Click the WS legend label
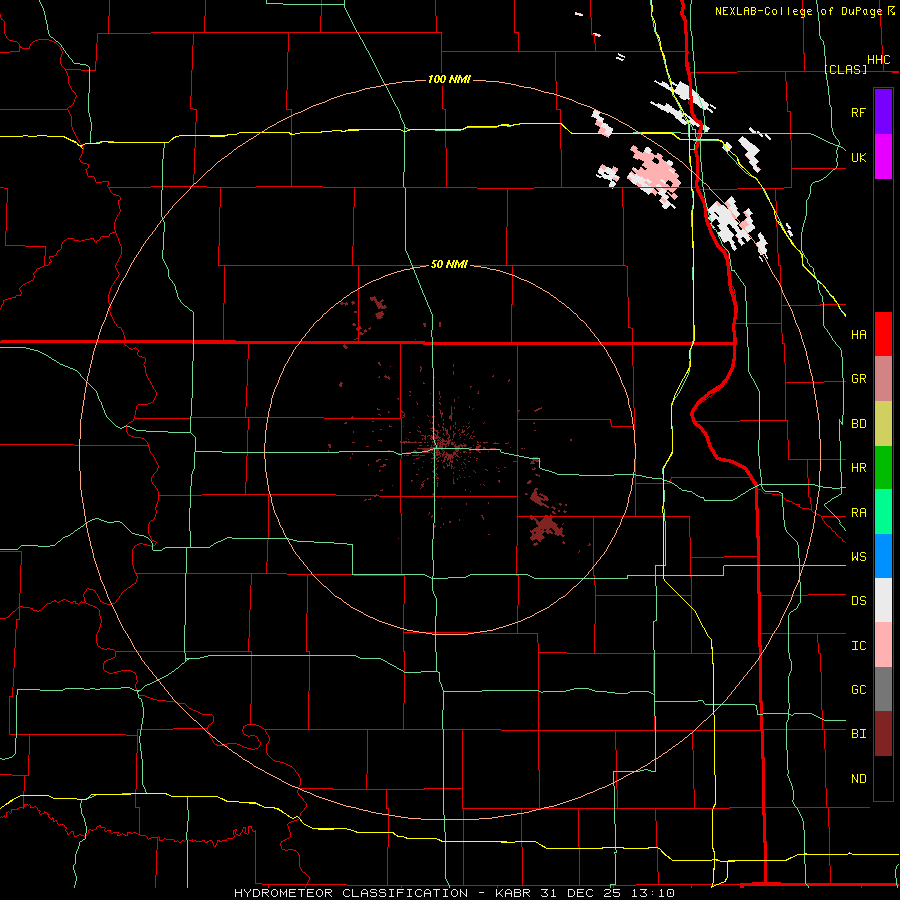The width and height of the screenshot is (900, 900). tap(858, 556)
